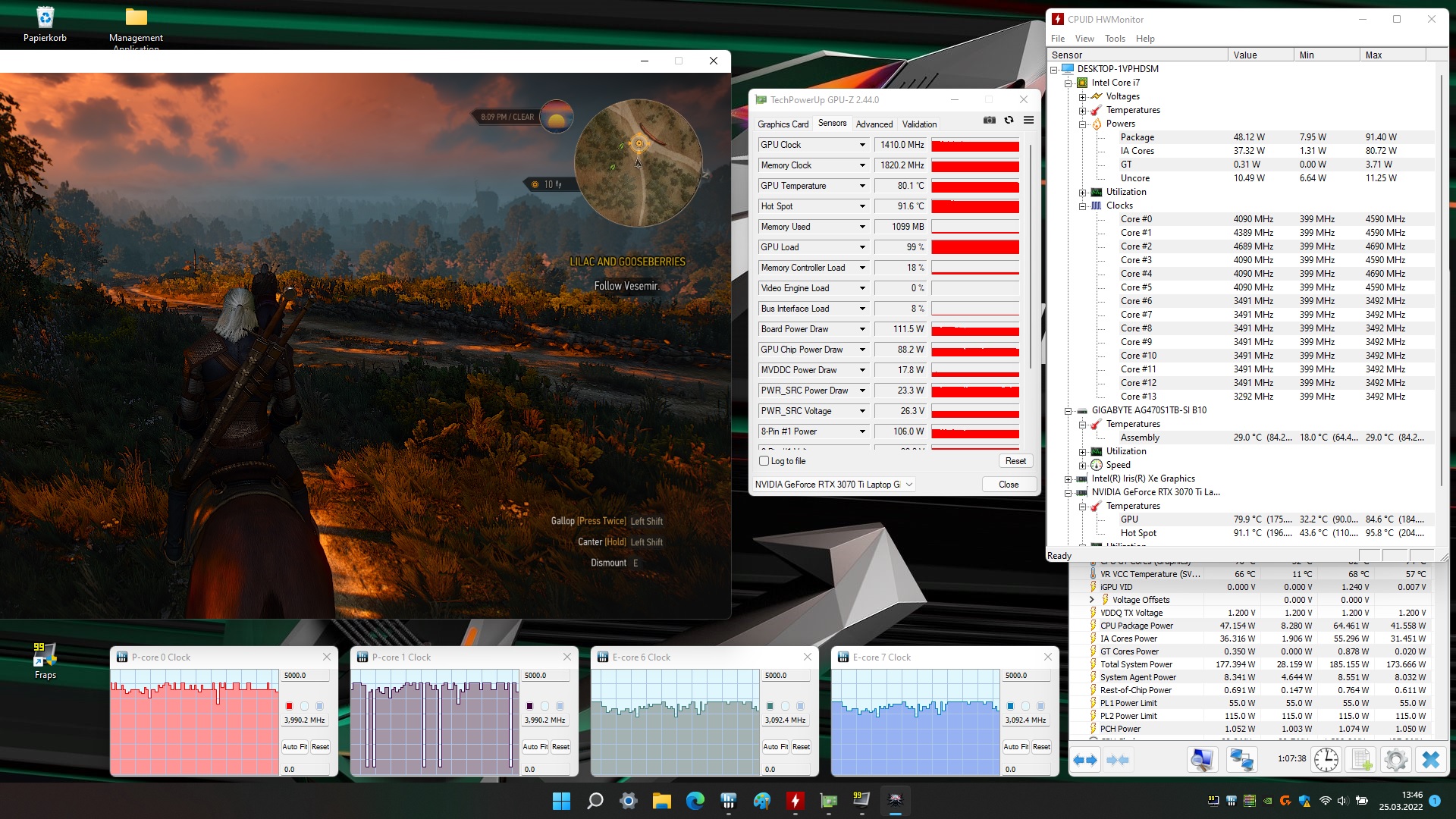Click Close button in GPU-Z
The width and height of the screenshot is (1456, 819).
pyautogui.click(x=1009, y=485)
